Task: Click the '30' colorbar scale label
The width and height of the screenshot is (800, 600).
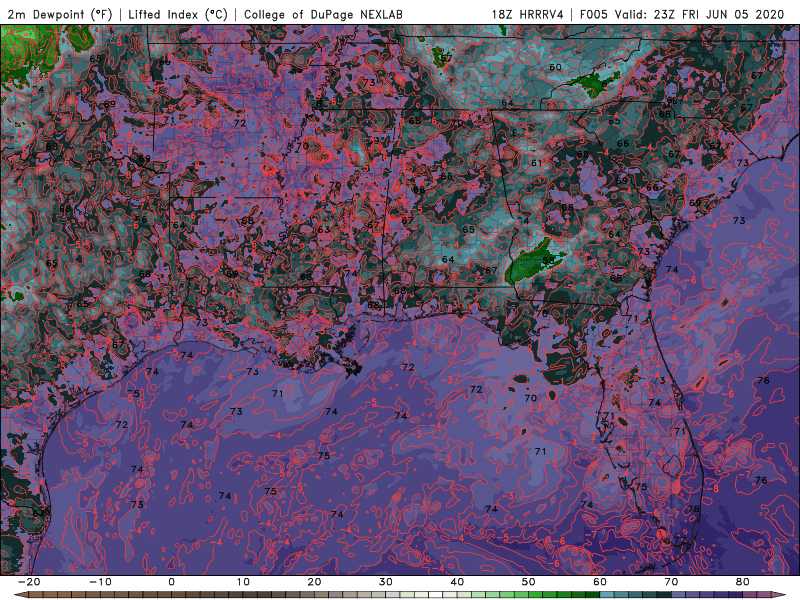Action: click(x=386, y=582)
